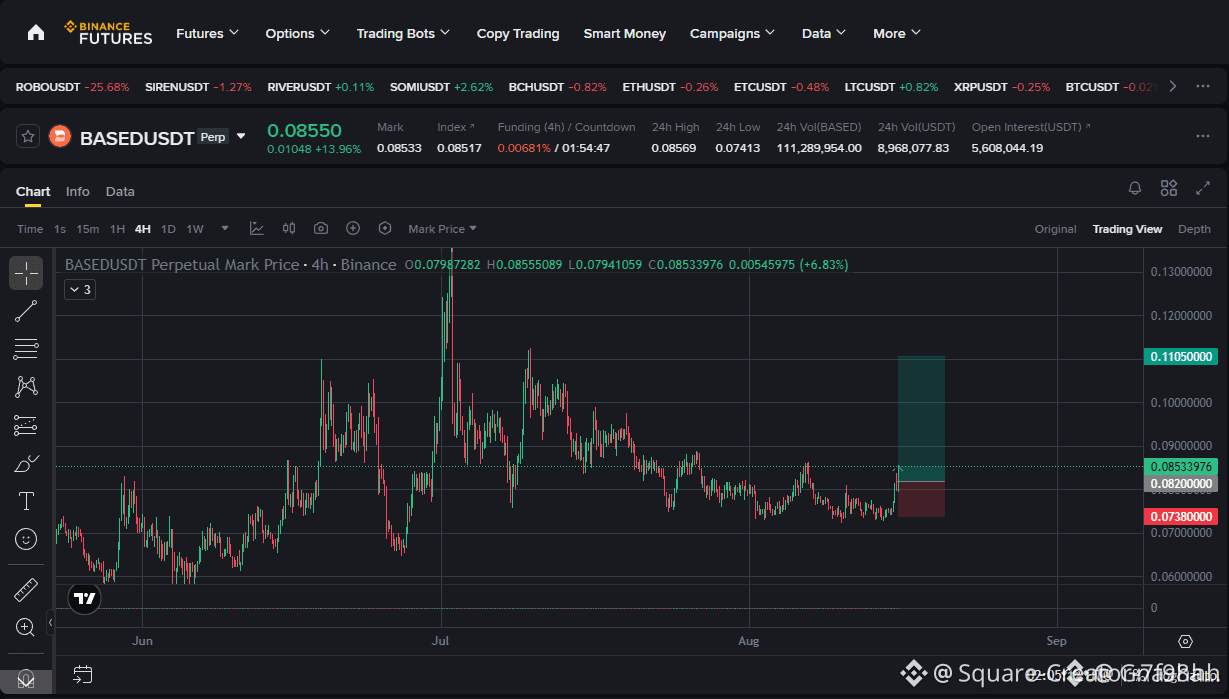This screenshot has height=699, width=1229.
Task: Switch to the Info tab
Action: tap(77, 191)
